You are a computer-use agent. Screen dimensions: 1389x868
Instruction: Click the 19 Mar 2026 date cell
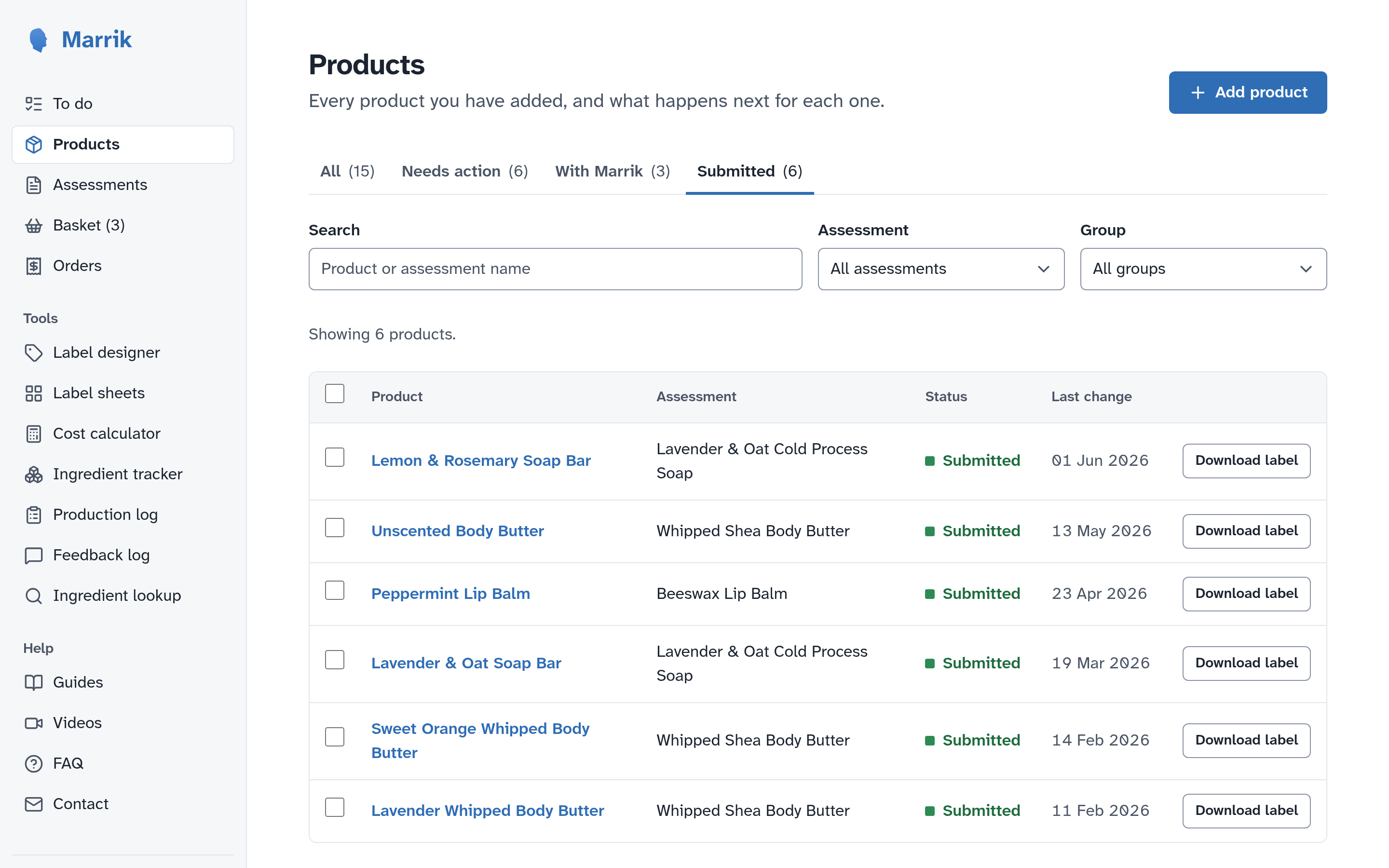coord(1100,663)
